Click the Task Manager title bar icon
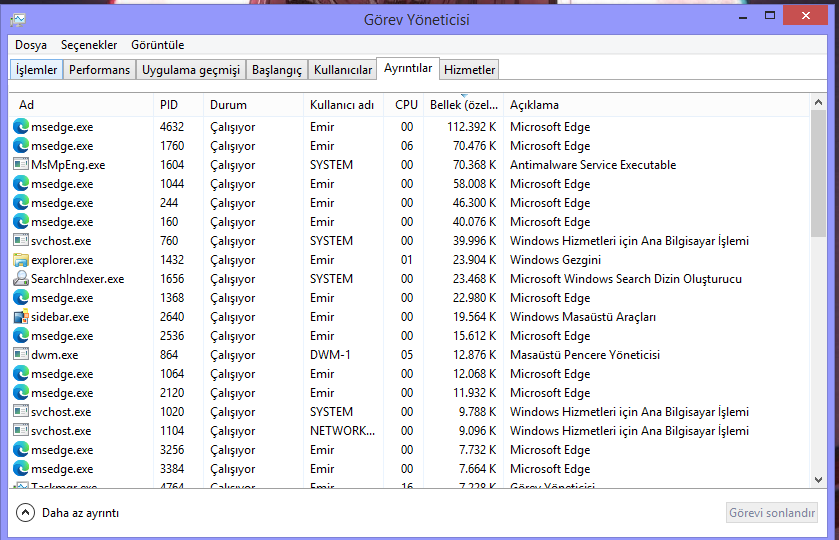The width and height of the screenshot is (839, 540). click(18, 20)
